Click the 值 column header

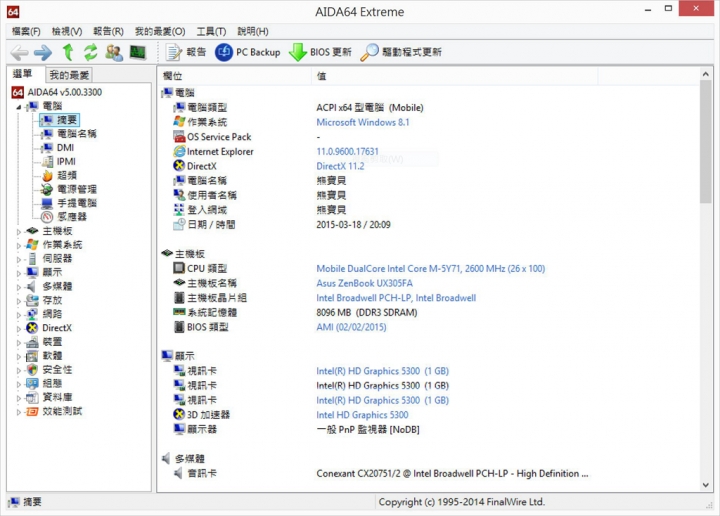coord(455,76)
